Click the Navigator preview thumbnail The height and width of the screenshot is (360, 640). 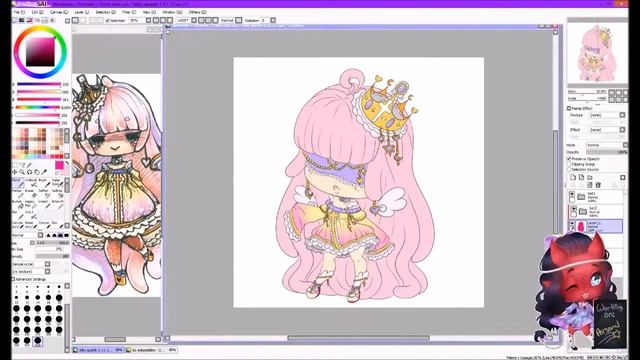click(597, 53)
